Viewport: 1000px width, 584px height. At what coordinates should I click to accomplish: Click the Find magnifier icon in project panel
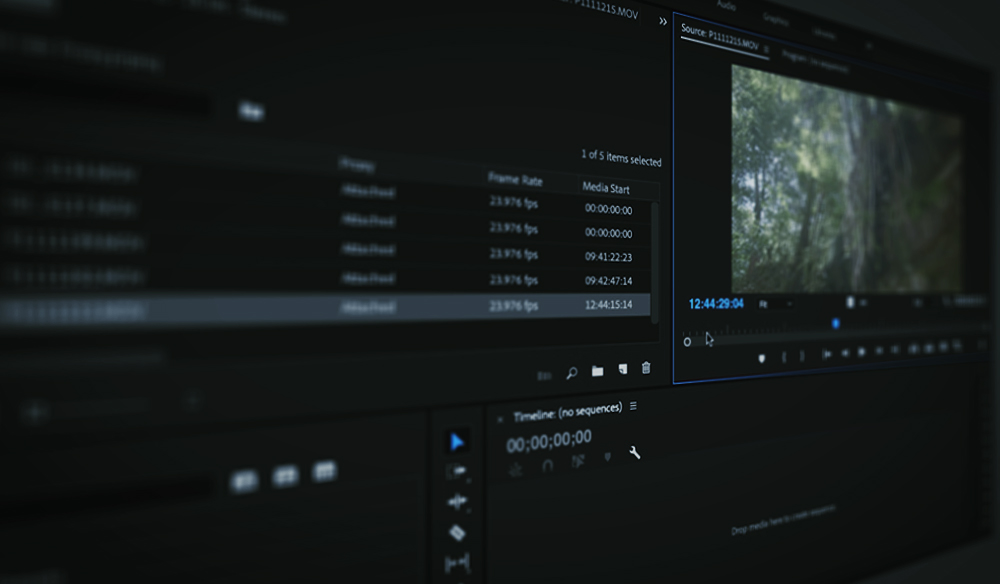click(571, 373)
